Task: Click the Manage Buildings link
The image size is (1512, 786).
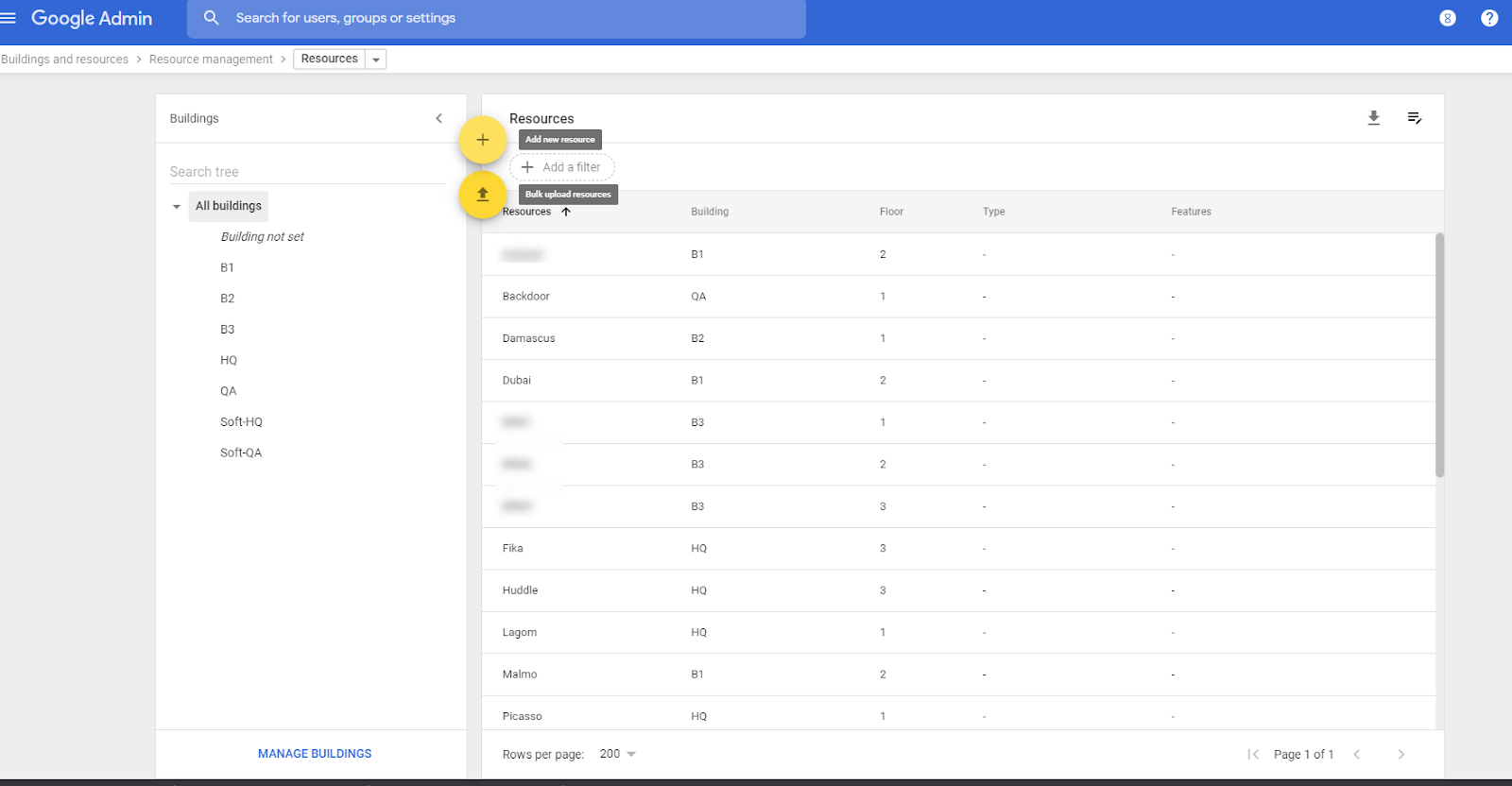Action: click(315, 754)
